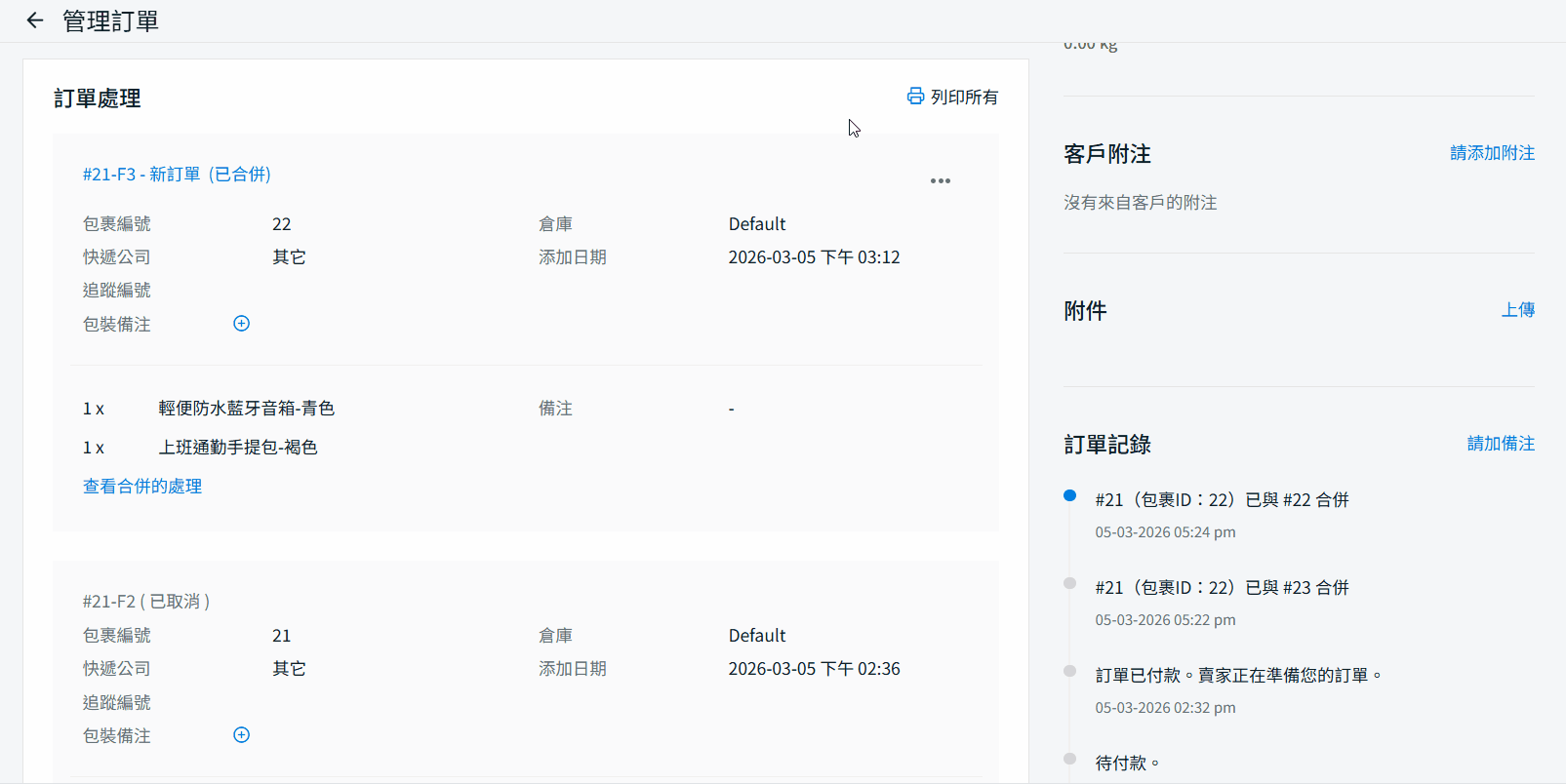Click the timeline dot beside 訂單已付款 entry
The image size is (1566, 784).
(x=1069, y=672)
